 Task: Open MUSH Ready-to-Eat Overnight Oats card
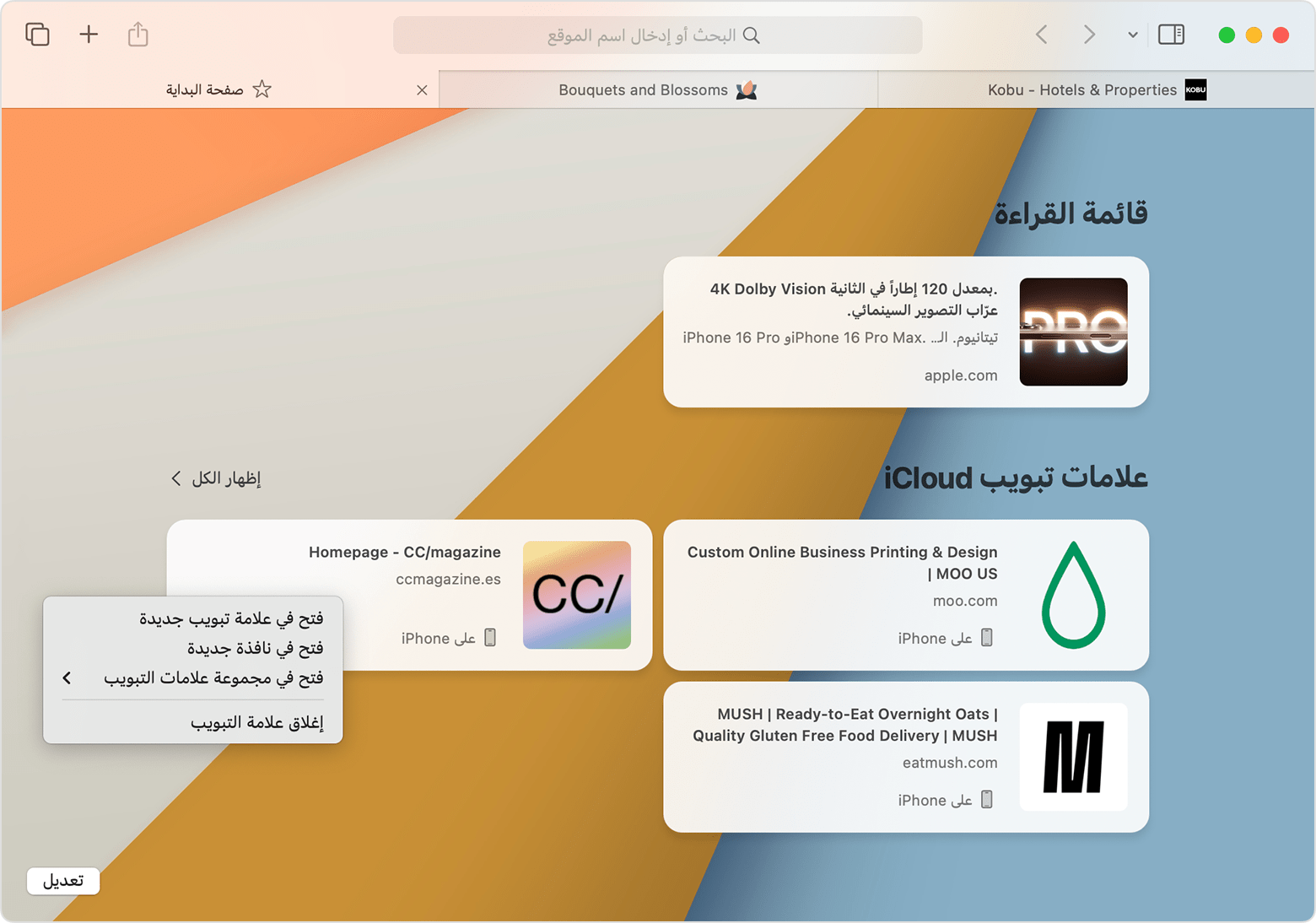[x=906, y=757]
